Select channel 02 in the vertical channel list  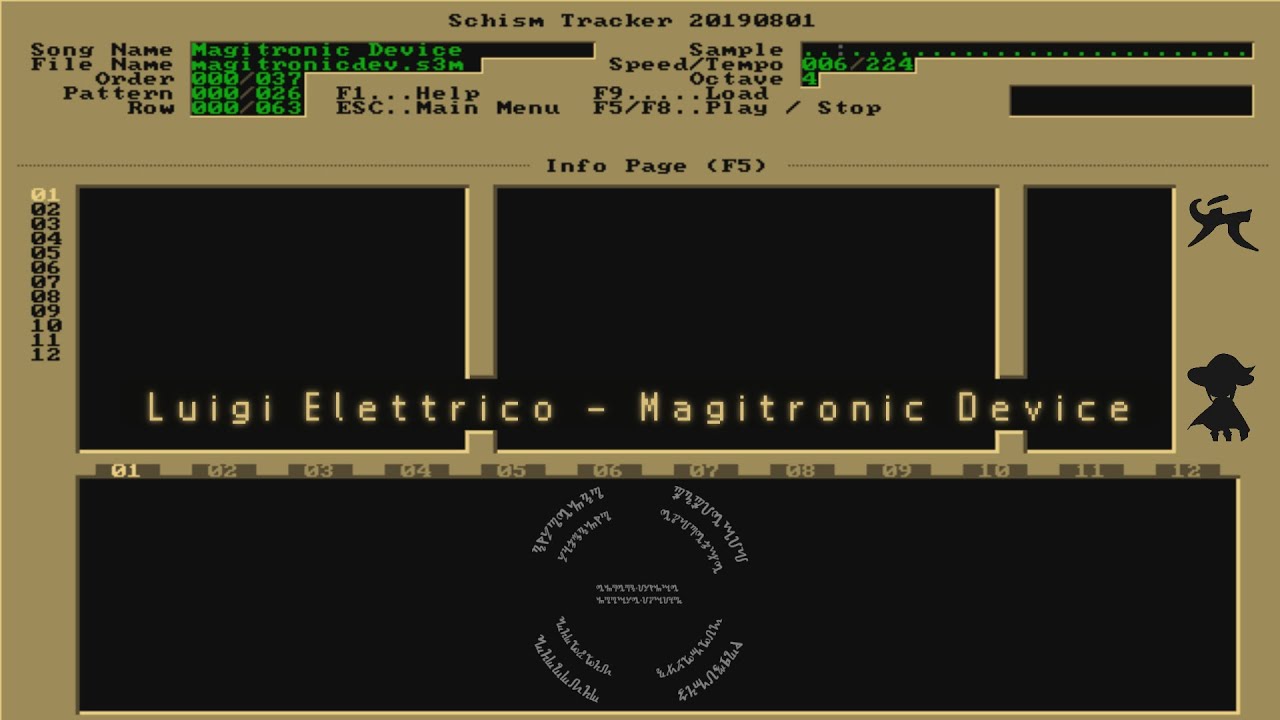tap(46, 209)
